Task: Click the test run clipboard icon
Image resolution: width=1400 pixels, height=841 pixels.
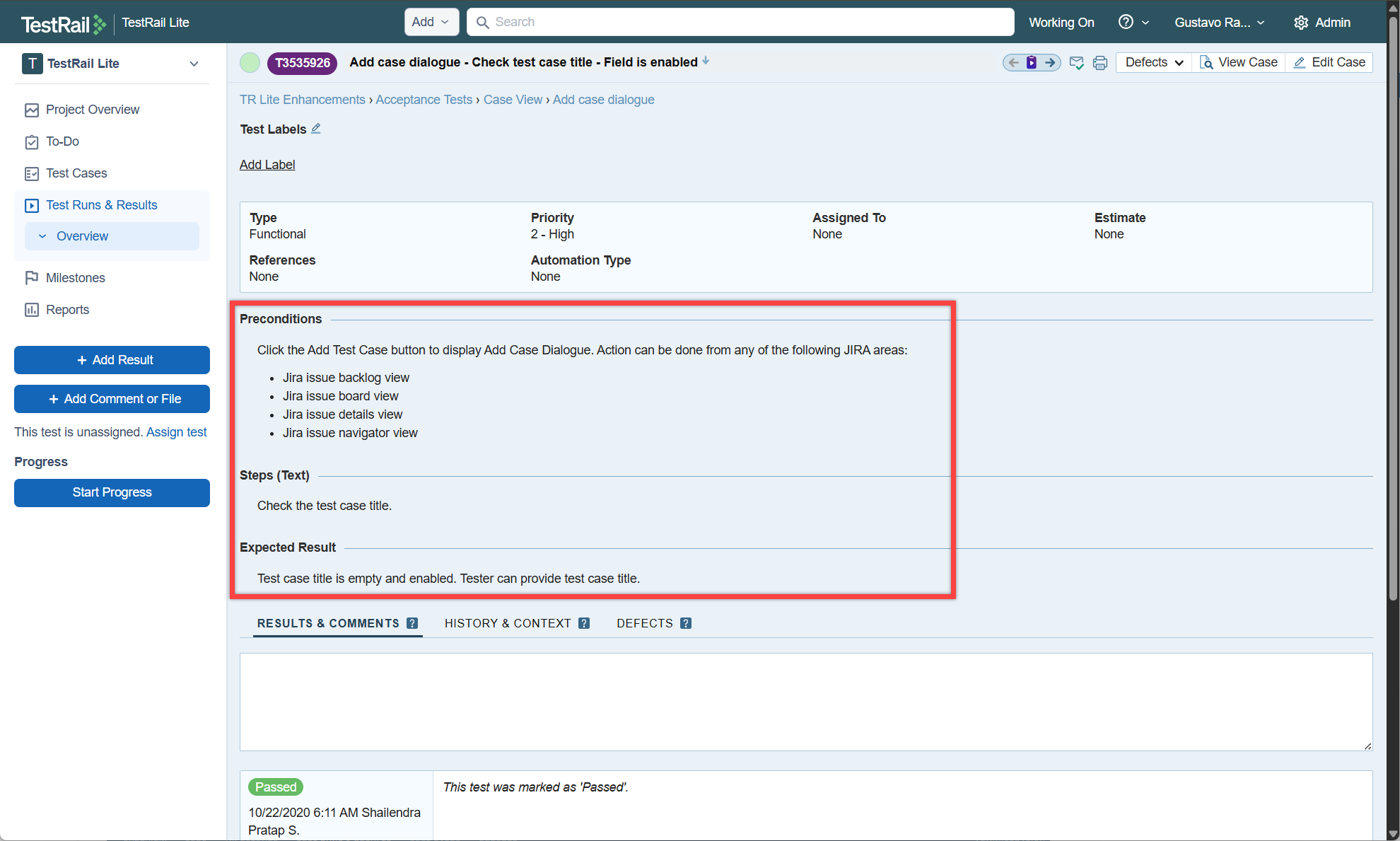Action: point(1032,63)
